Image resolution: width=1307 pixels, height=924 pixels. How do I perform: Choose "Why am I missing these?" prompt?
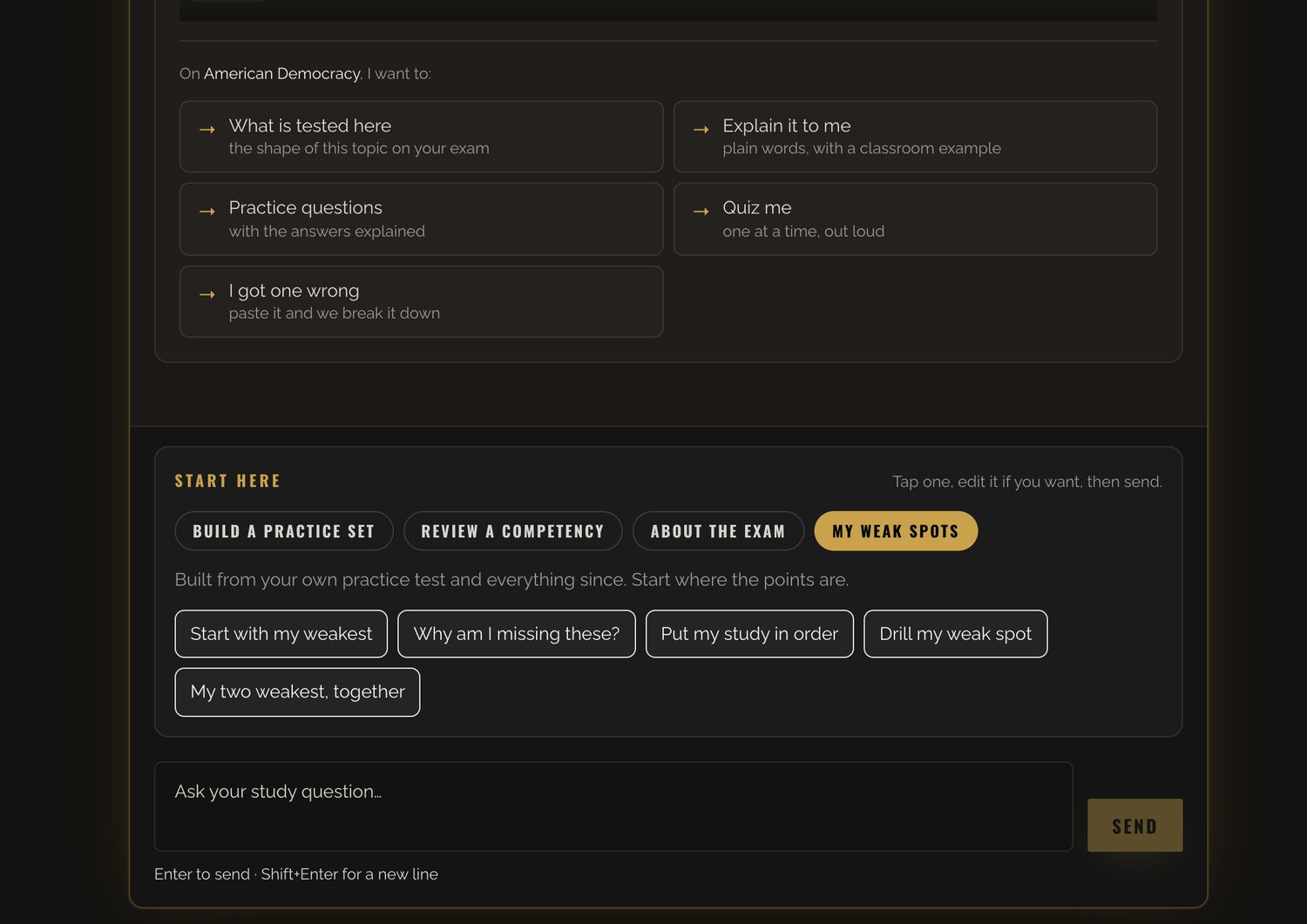coord(517,634)
